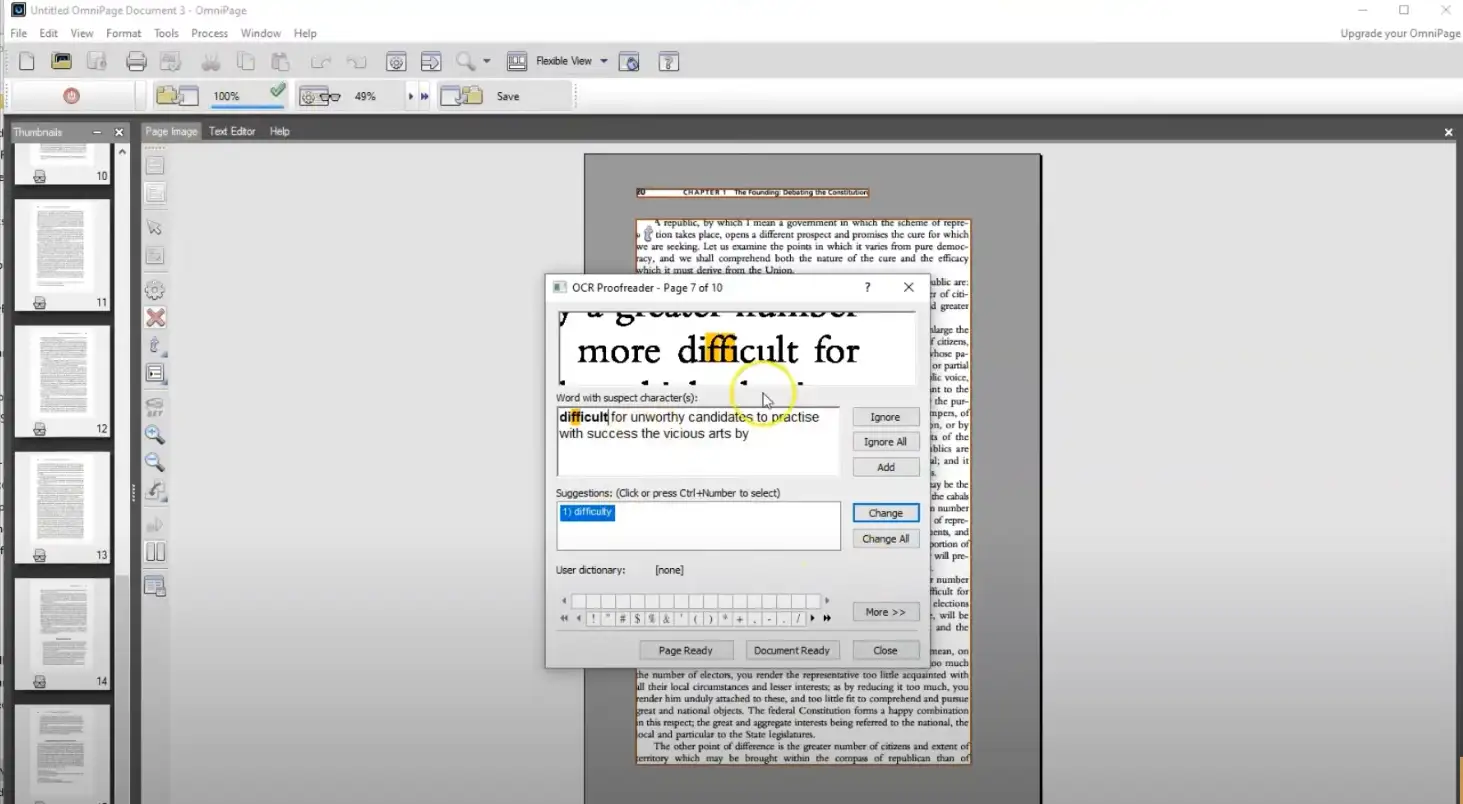Click the Print icon in toolbar
This screenshot has height=804, width=1463.
136,61
